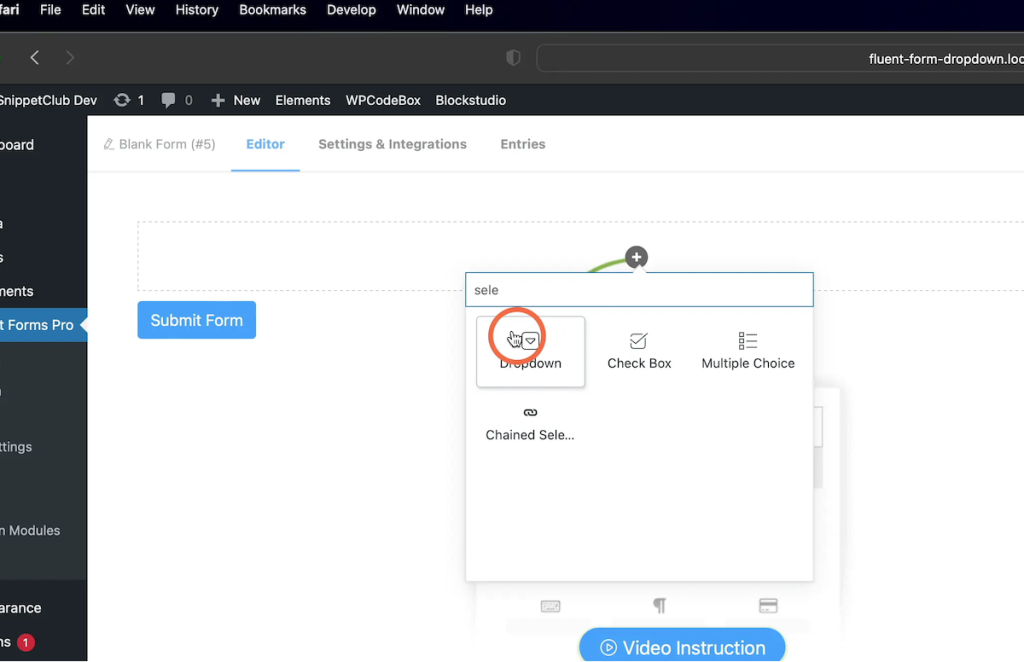
Task: Open the comments bubble icon
Action: pyautogui.click(x=168, y=100)
